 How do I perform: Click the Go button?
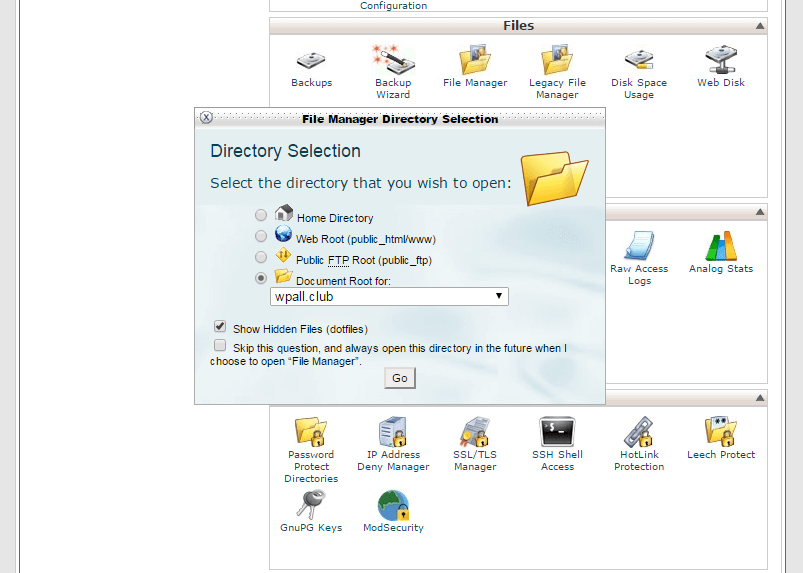(x=400, y=378)
